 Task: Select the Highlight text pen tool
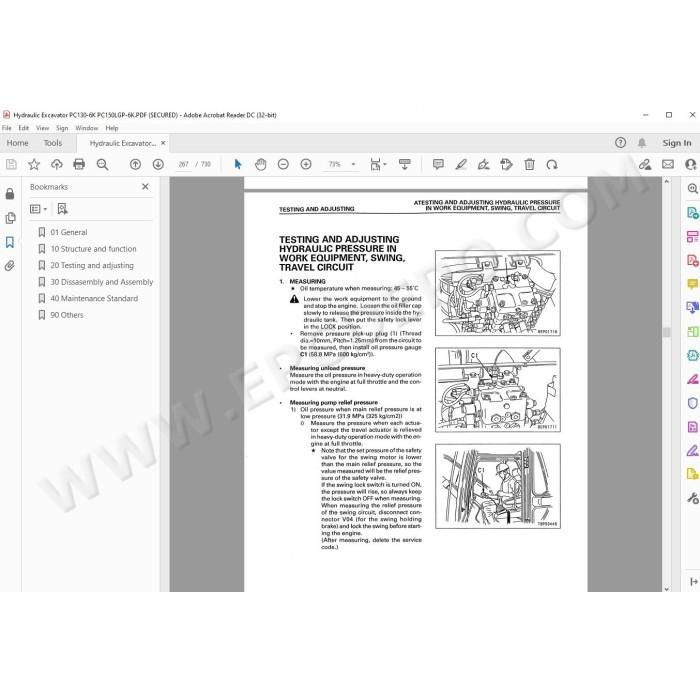(461, 165)
